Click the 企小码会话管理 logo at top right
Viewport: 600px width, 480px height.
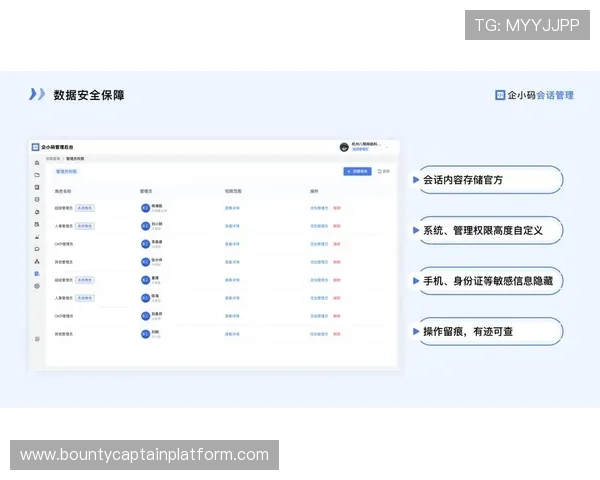click(x=534, y=95)
